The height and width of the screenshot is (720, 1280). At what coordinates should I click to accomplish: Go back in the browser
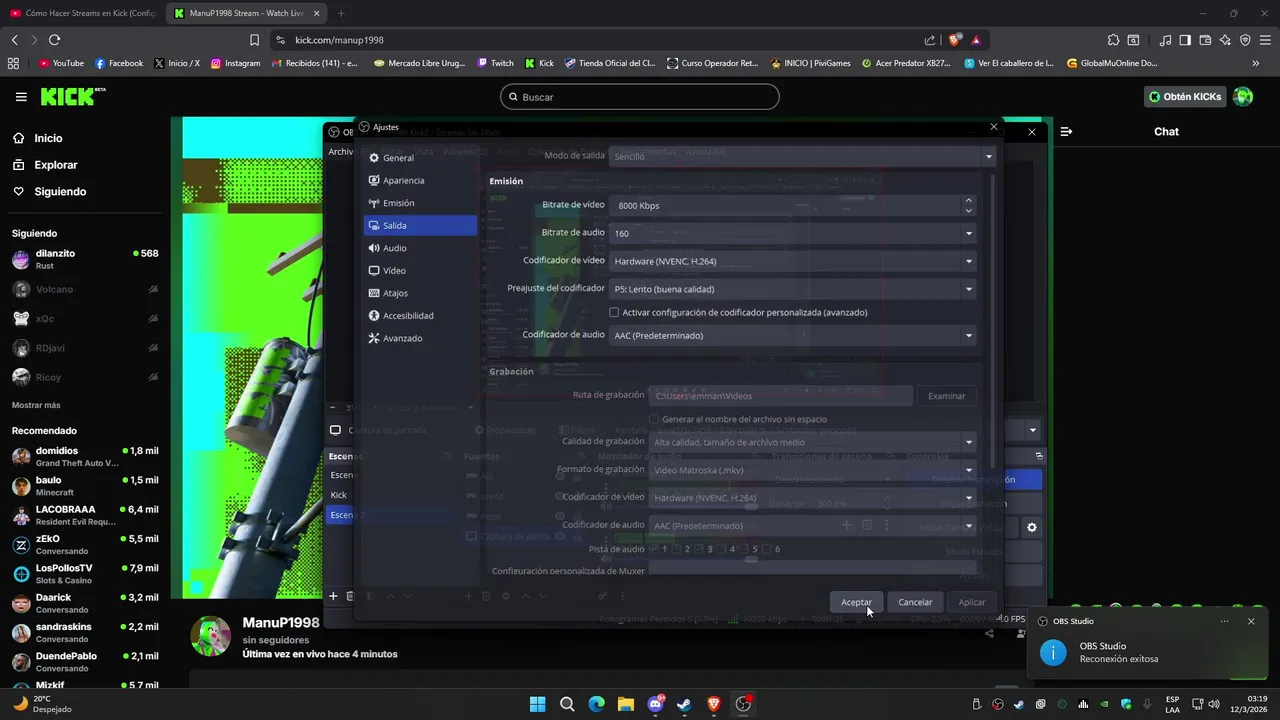(x=14, y=40)
